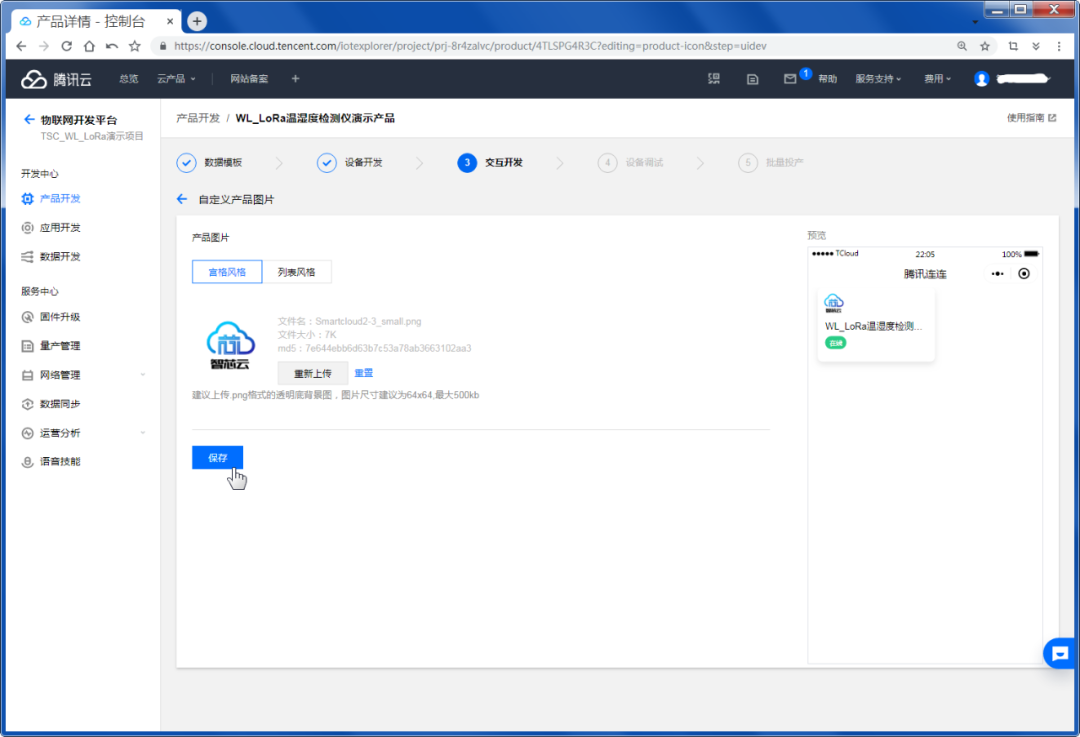Screen dimensions: 1080x737
Task: Open 帮助 in the header
Action: click(827, 79)
